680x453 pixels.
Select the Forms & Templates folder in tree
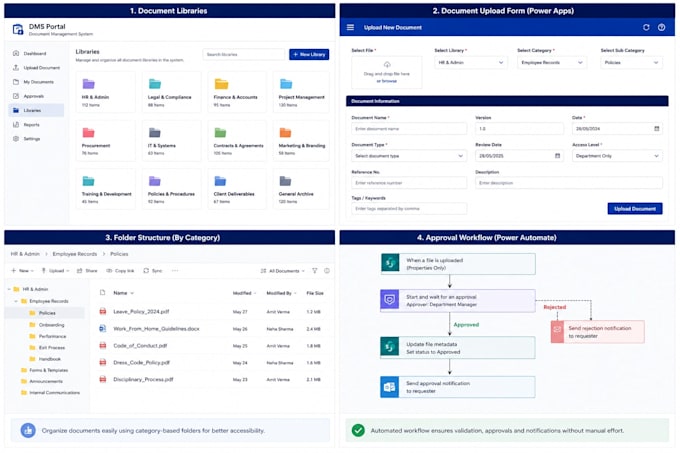[45, 370]
